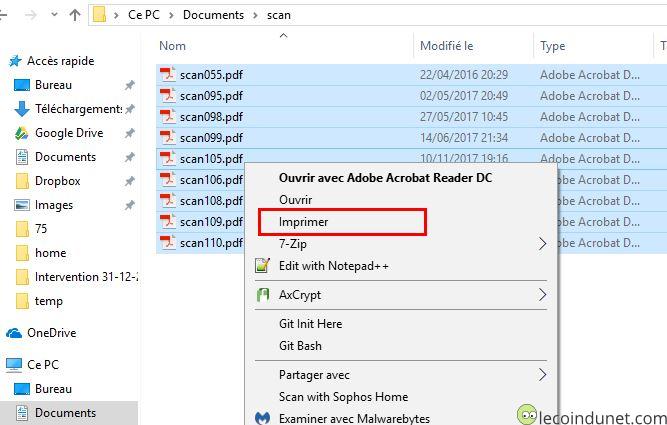667x425 pixels.
Task: Click the PDF icon of scan109.pdf
Action: 168,222
